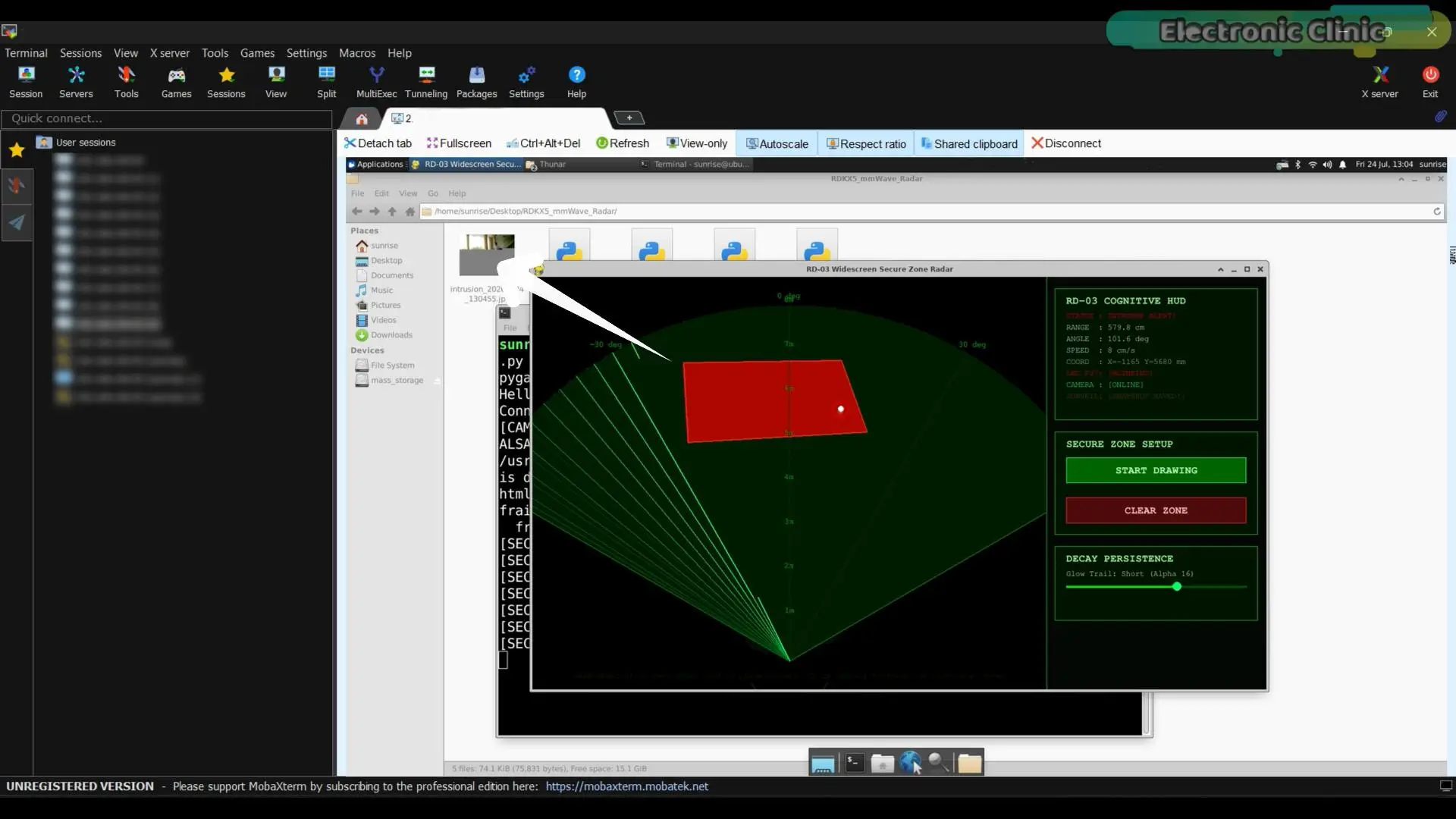Screen dimensions: 1456x819
Task: Send Ctrl+Alt+Del to remote
Action: (x=543, y=143)
